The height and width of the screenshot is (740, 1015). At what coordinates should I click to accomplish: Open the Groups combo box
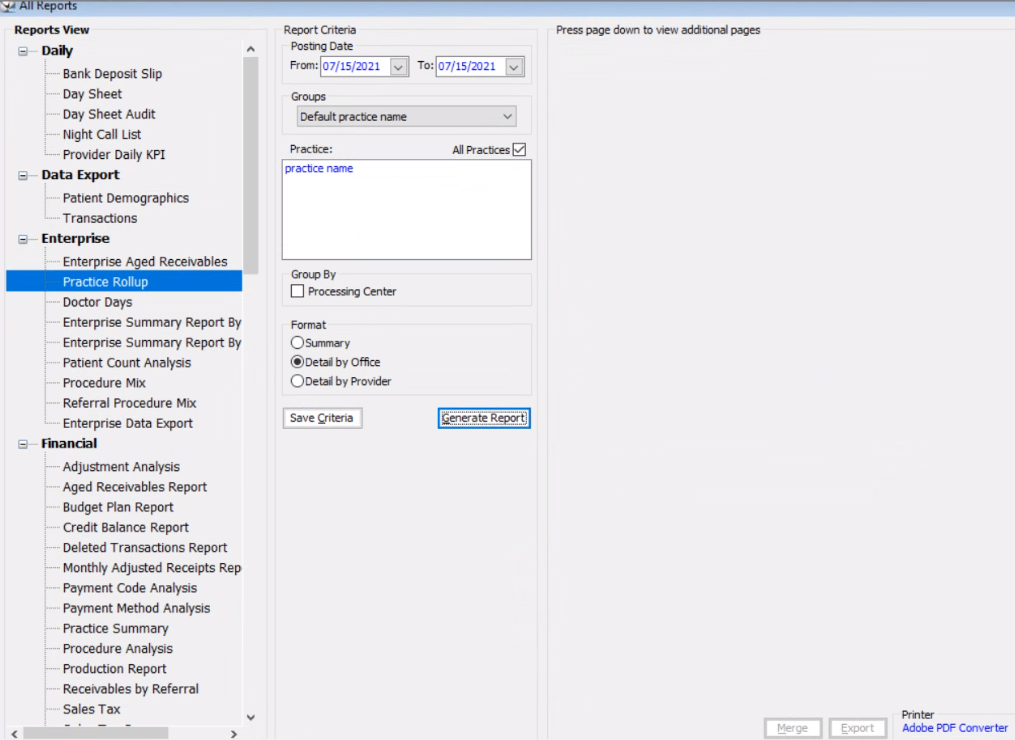pos(407,117)
